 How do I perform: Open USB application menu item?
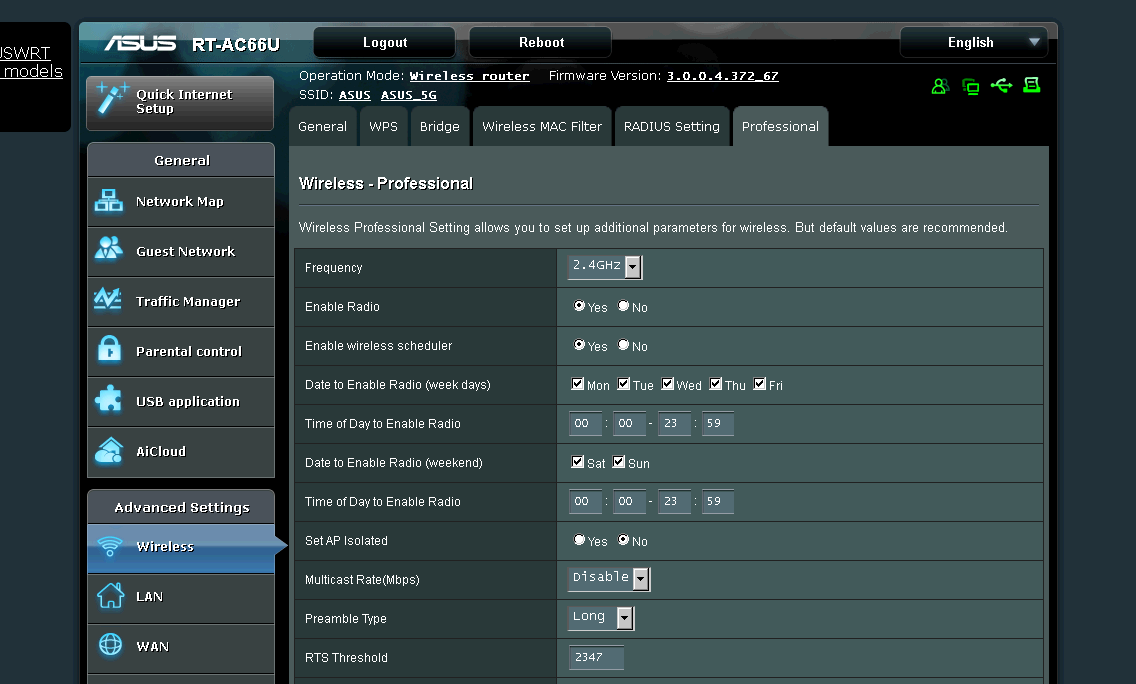181,401
